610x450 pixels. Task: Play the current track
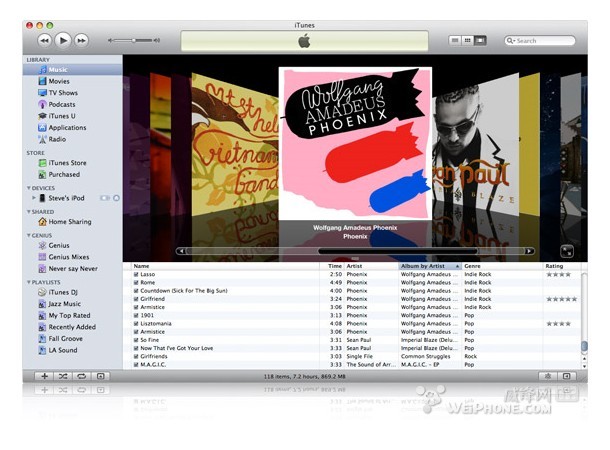coord(63,40)
